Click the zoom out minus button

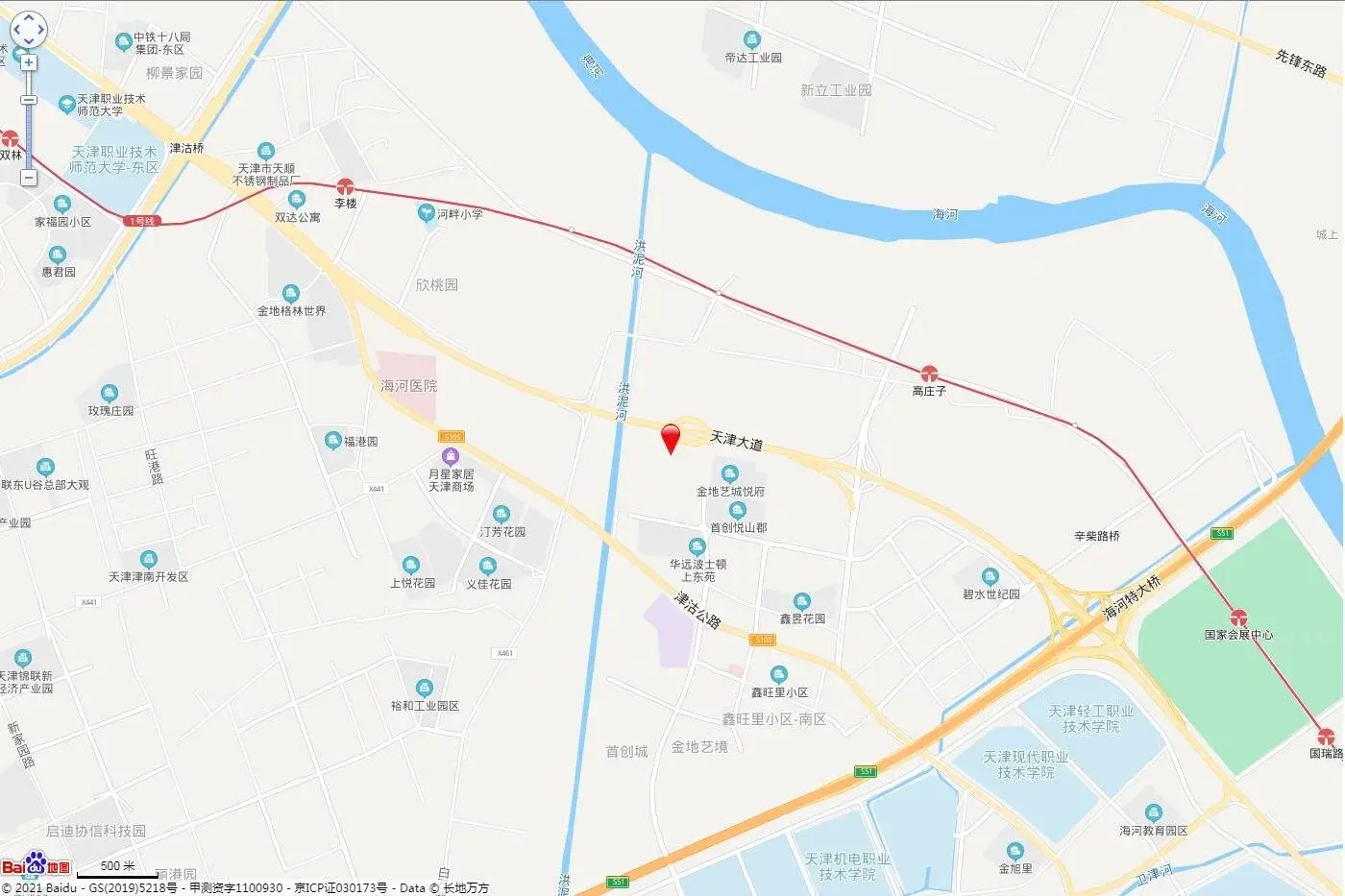pos(29,178)
